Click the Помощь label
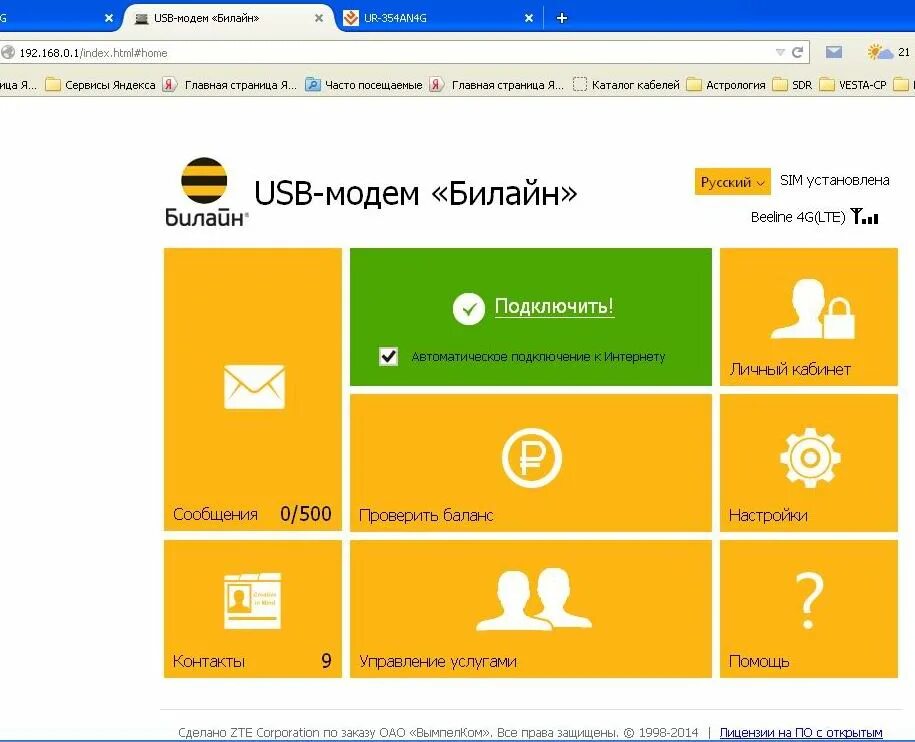Image resolution: width=915 pixels, height=742 pixels. coord(759,661)
